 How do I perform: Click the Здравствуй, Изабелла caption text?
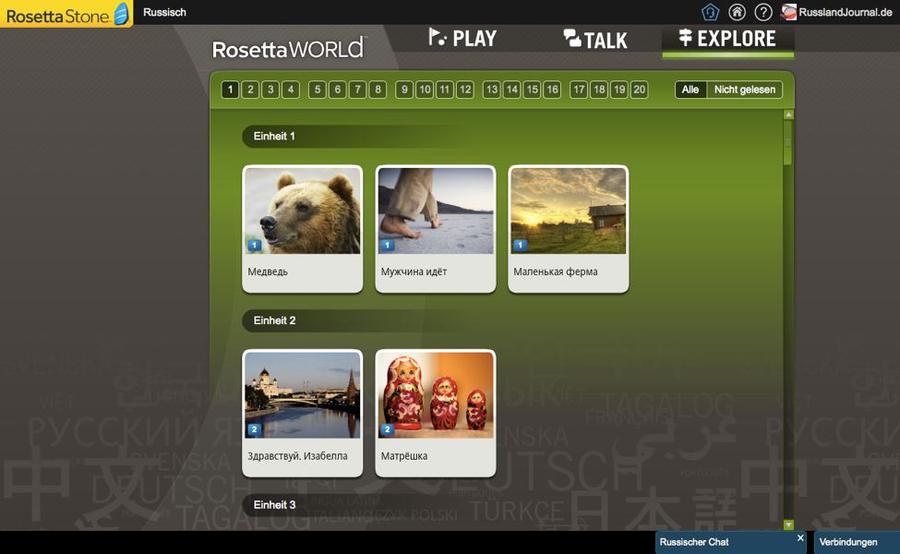click(297, 456)
